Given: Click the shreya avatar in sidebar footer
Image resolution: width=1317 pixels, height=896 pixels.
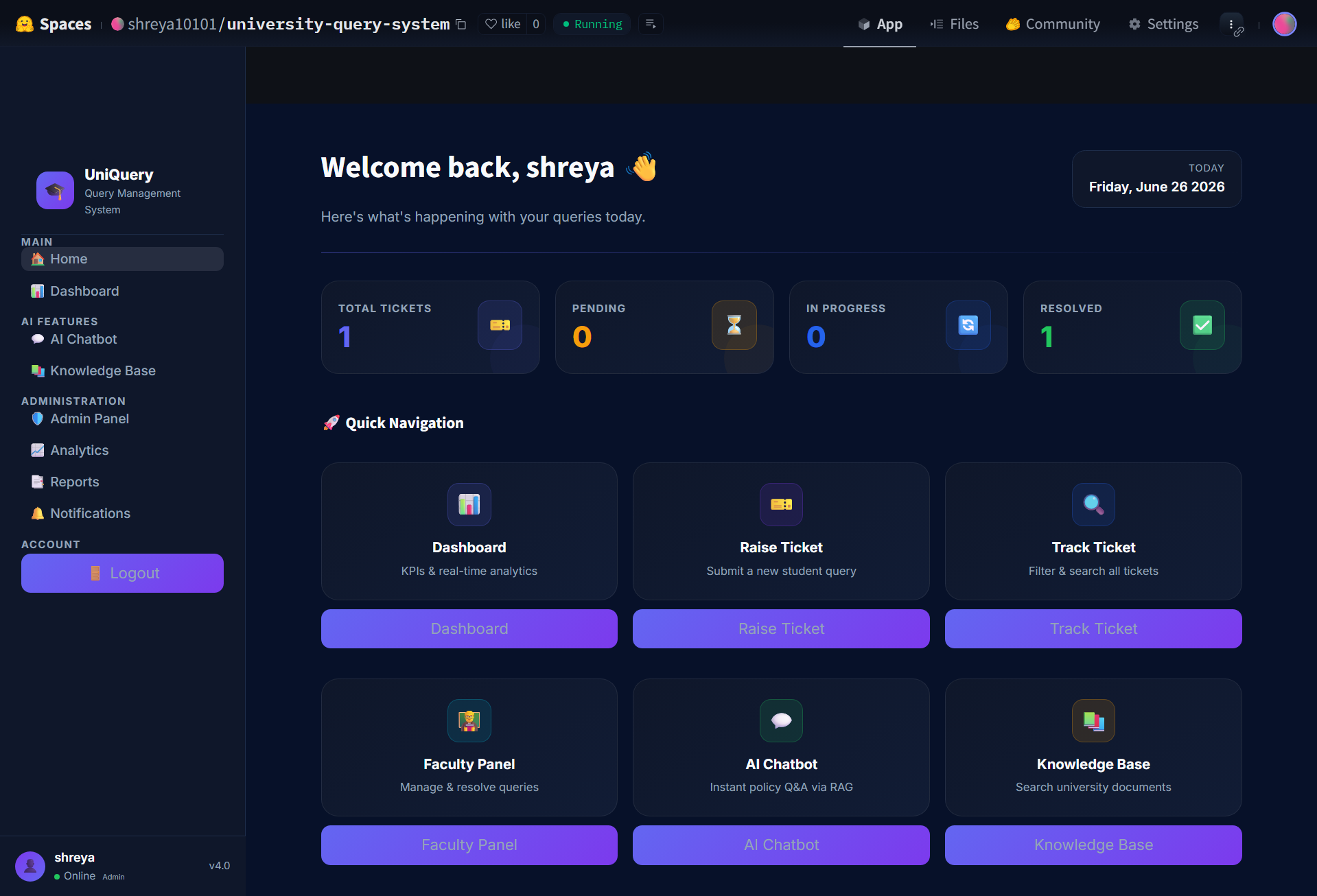Looking at the screenshot, I should pos(30,866).
